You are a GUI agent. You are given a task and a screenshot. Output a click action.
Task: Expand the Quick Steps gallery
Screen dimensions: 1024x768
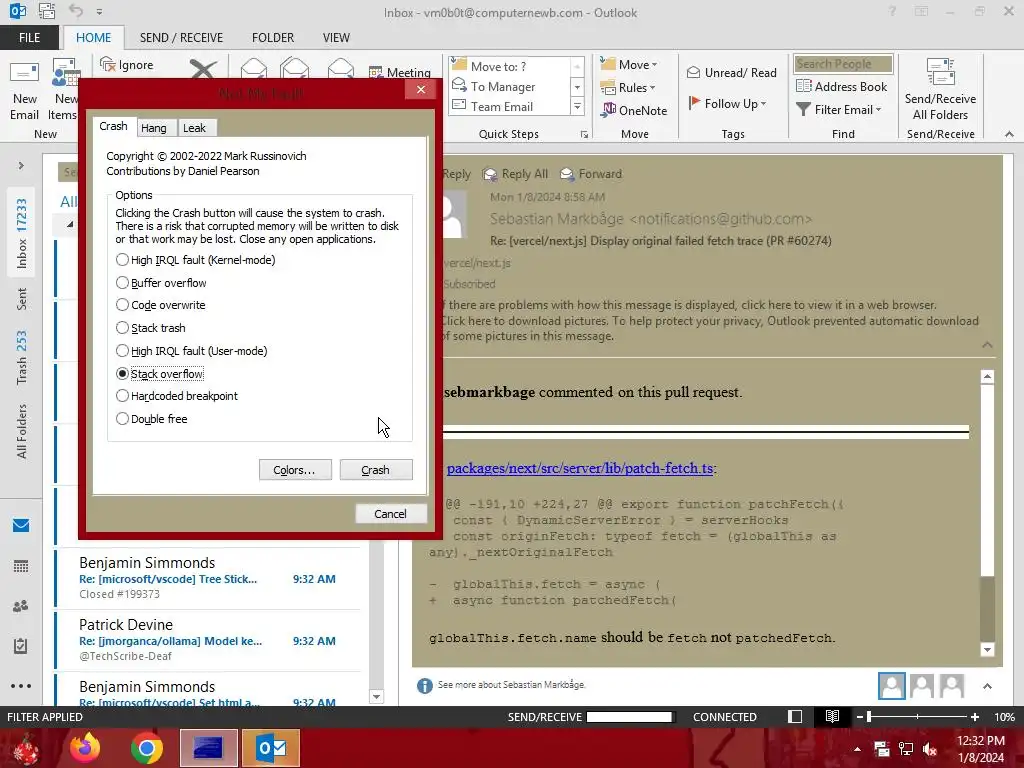click(x=577, y=106)
